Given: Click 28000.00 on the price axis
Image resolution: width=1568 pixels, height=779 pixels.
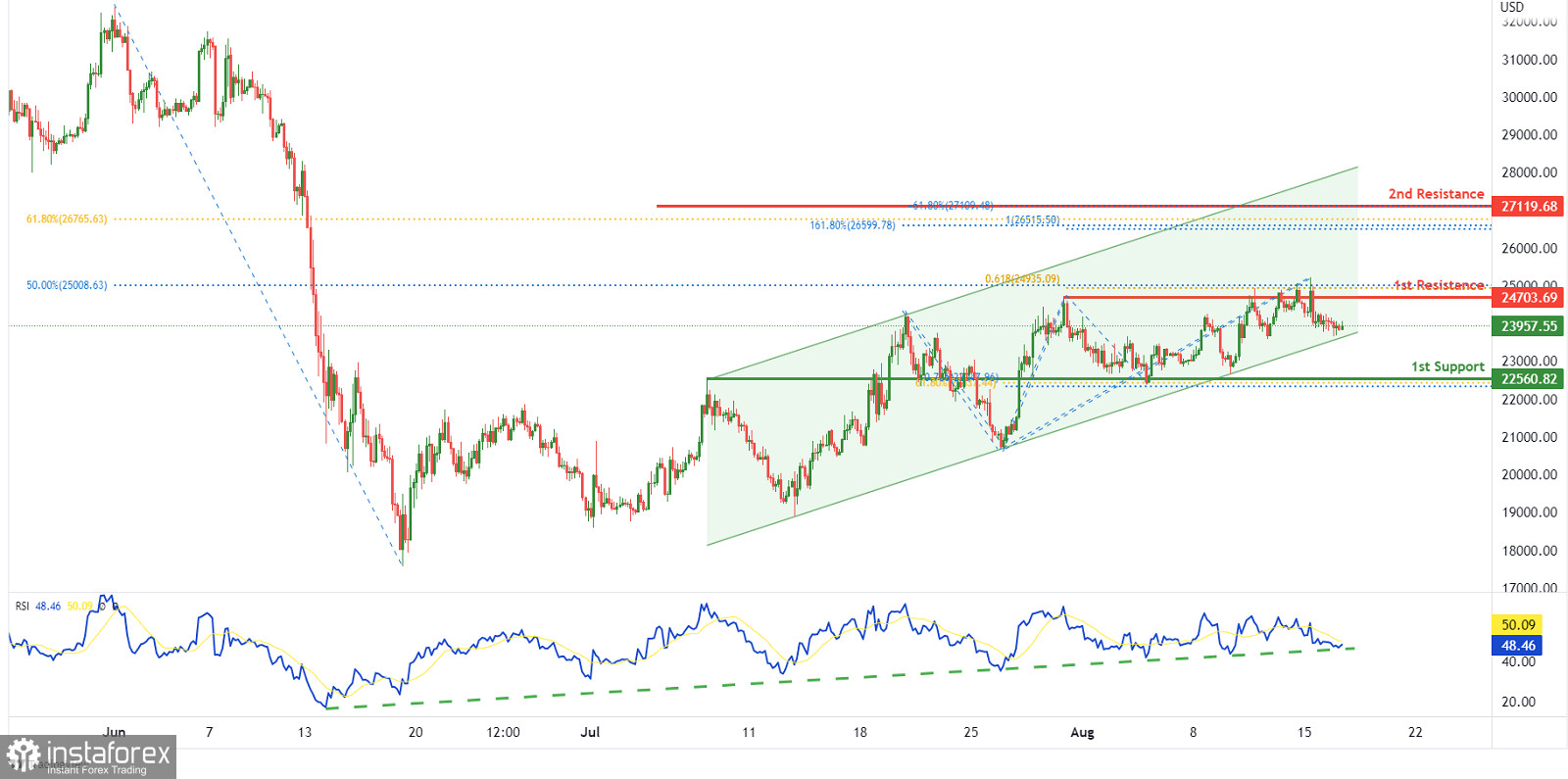Looking at the screenshot, I should click(1529, 172).
